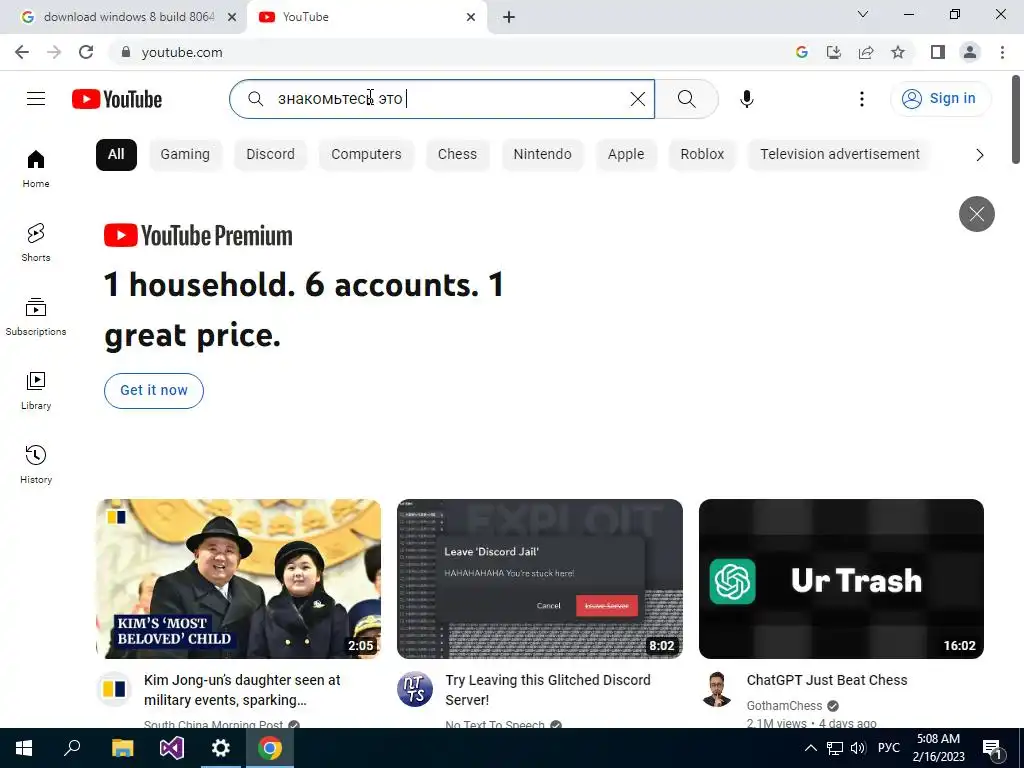Bookmark this page with the star
The image size is (1024, 768).
(898, 52)
